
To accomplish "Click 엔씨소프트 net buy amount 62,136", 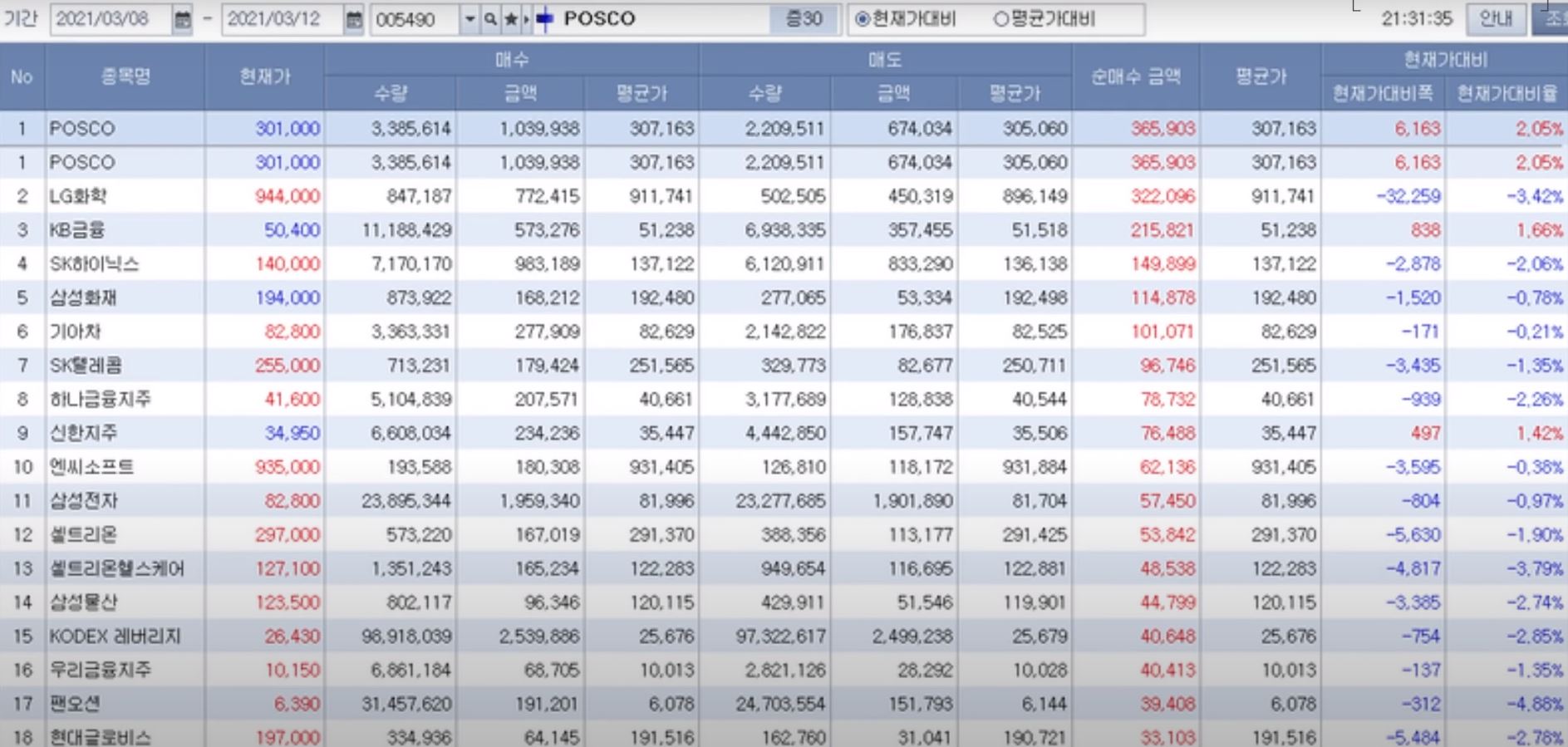I will pyautogui.click(x=1167, y=467).
